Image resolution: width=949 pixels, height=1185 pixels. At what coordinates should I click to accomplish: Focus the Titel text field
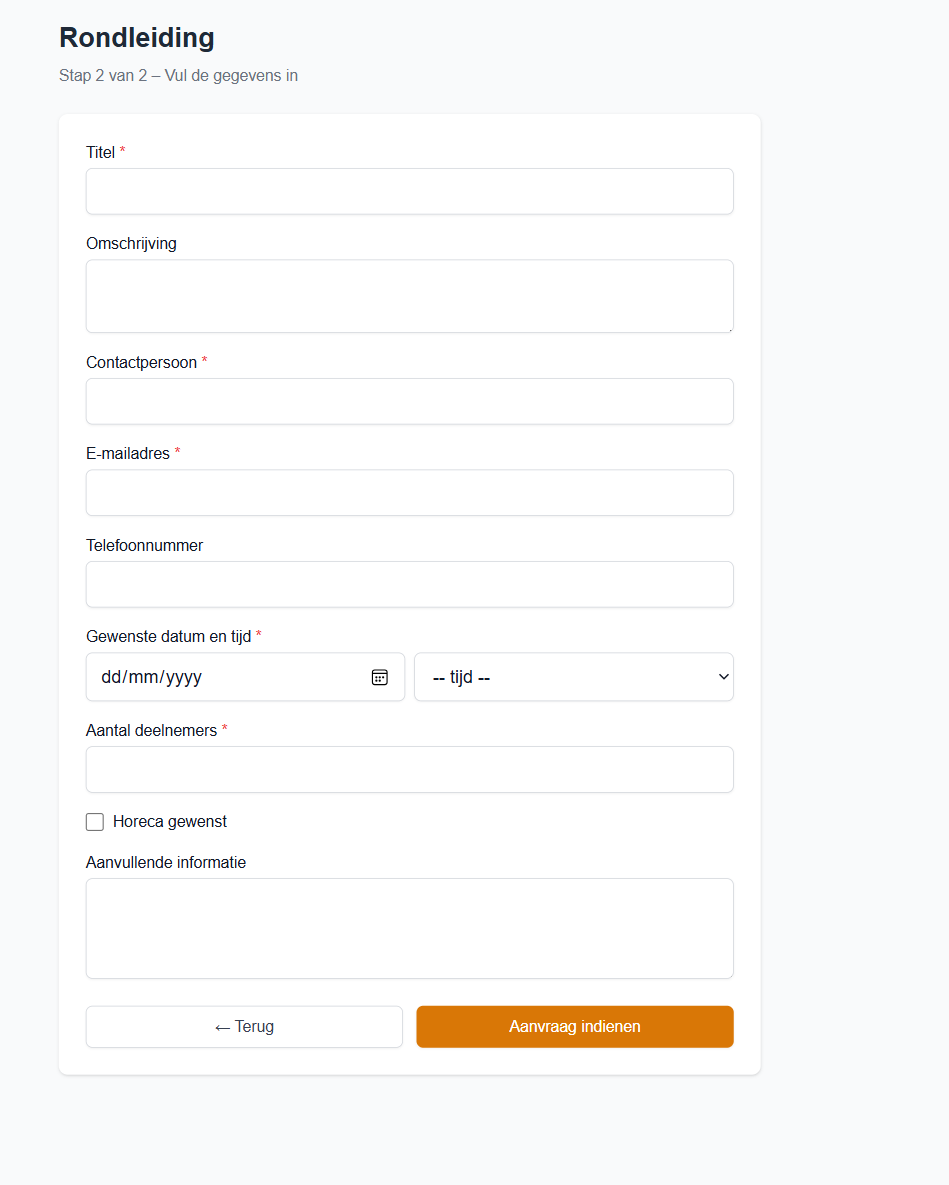pos(409,191)
